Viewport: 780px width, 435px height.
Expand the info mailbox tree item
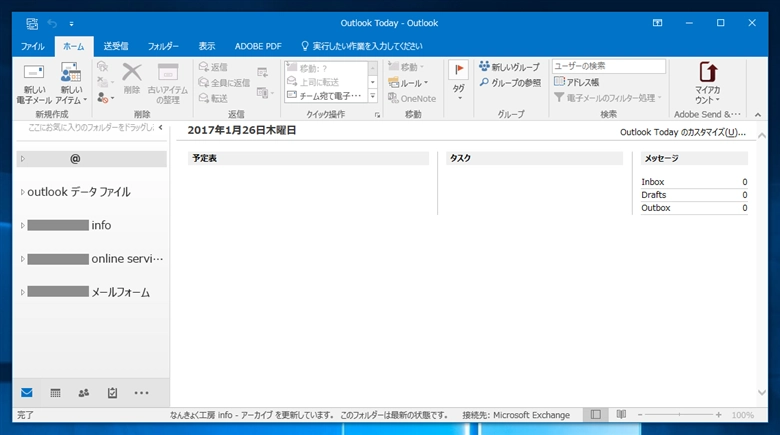point(22,225)
